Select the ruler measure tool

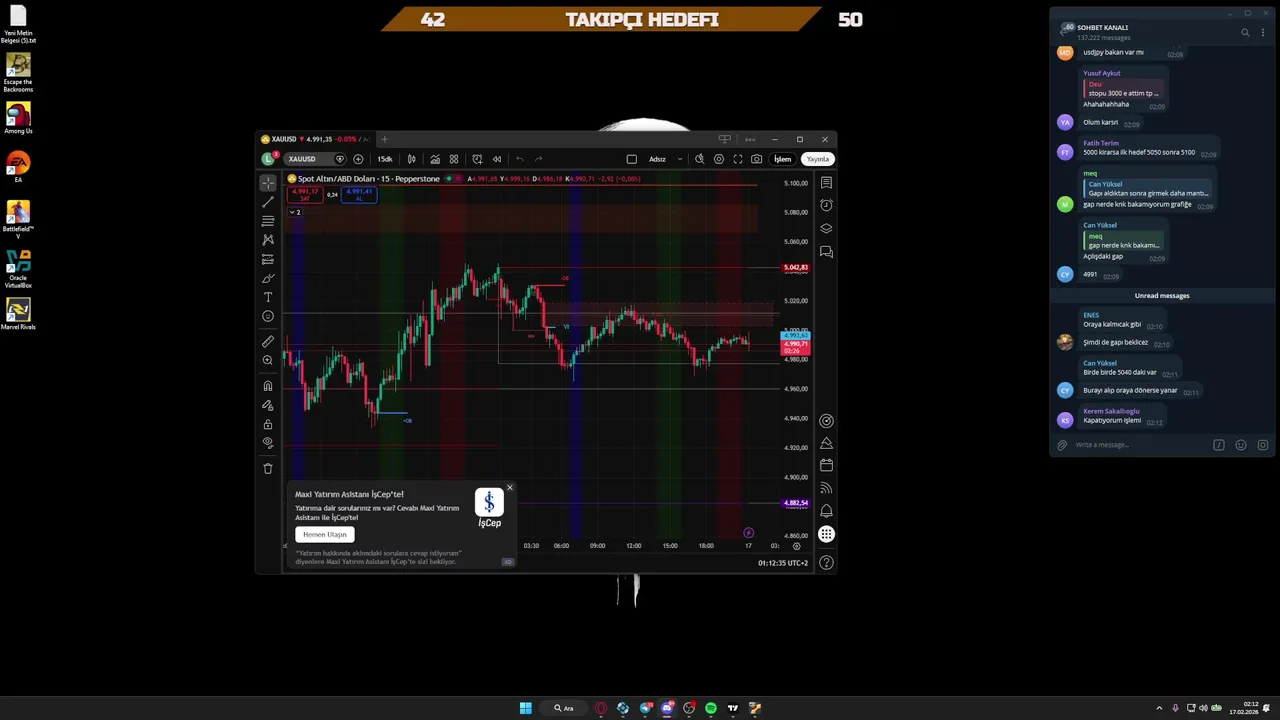tap(268, 342)
